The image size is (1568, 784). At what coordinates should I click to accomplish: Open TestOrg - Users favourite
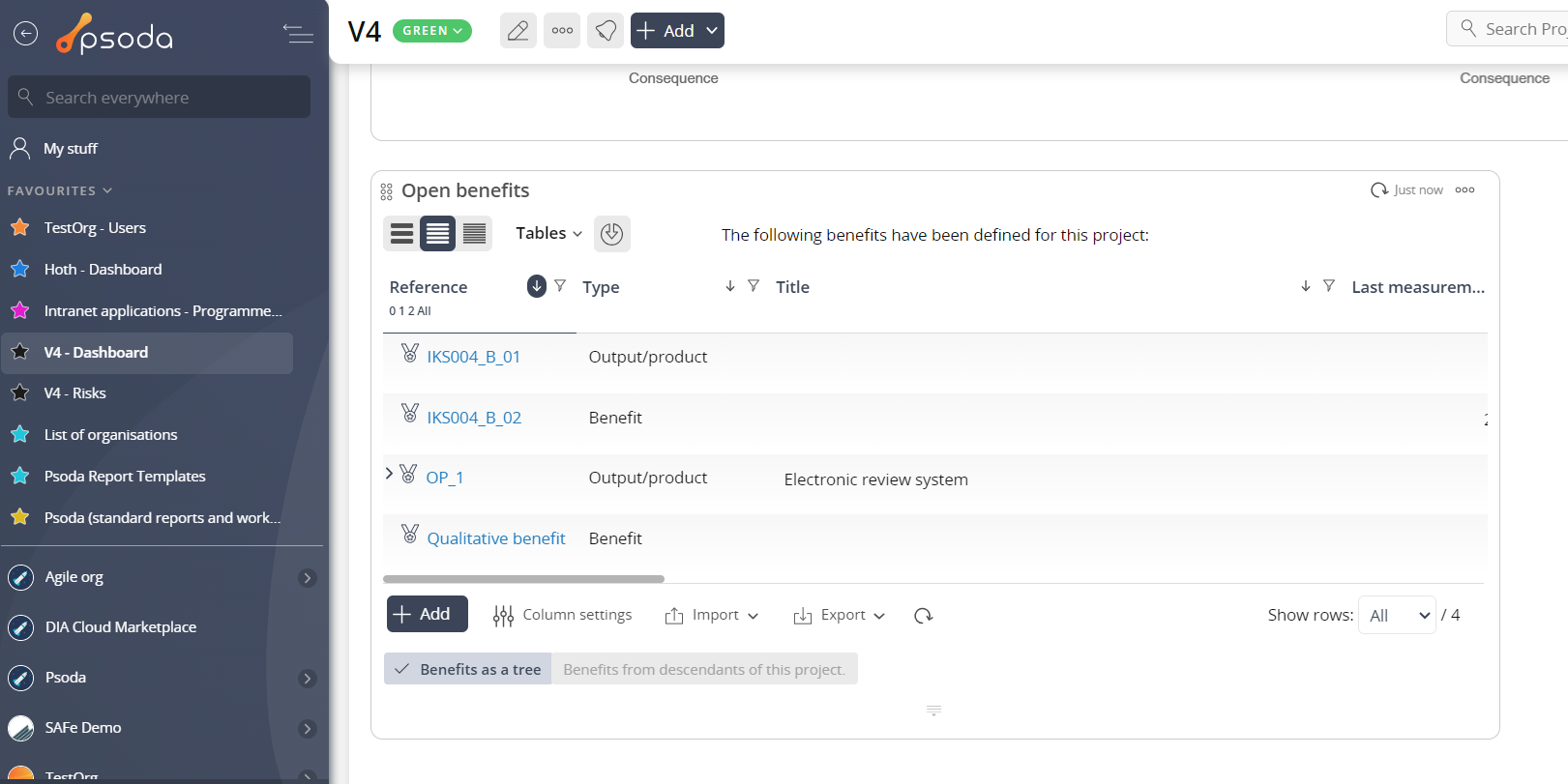click(95, 227)
